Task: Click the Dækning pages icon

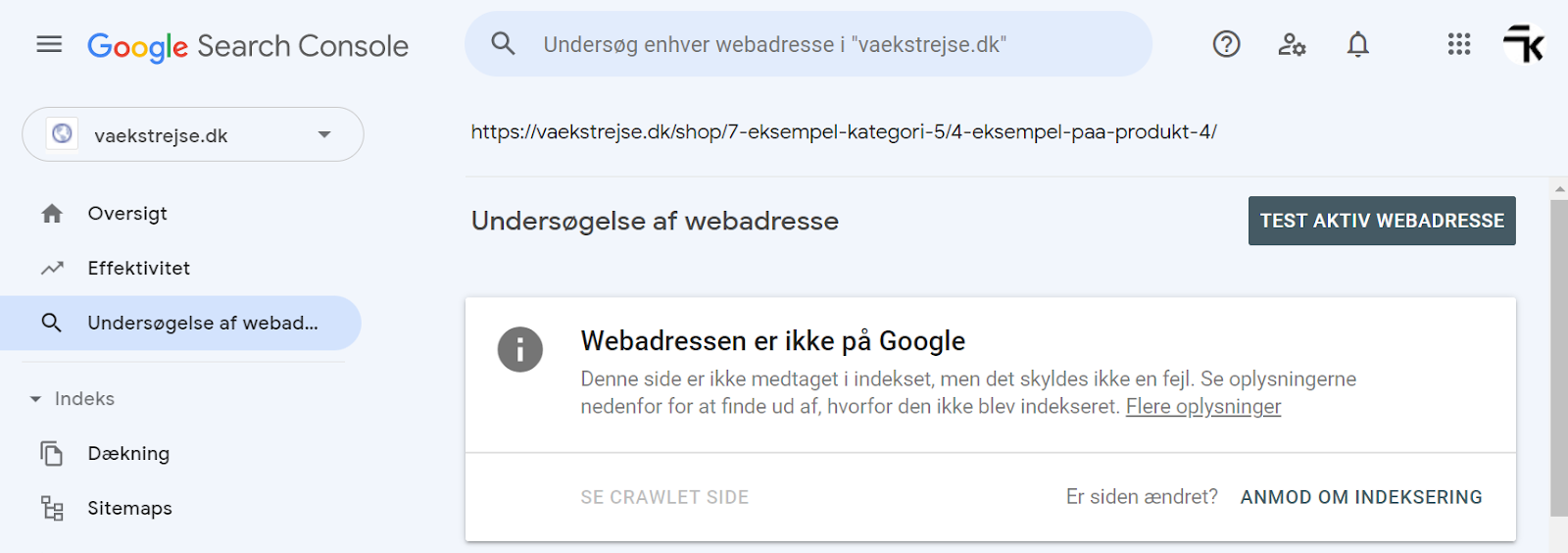Action: click(52, 453)
